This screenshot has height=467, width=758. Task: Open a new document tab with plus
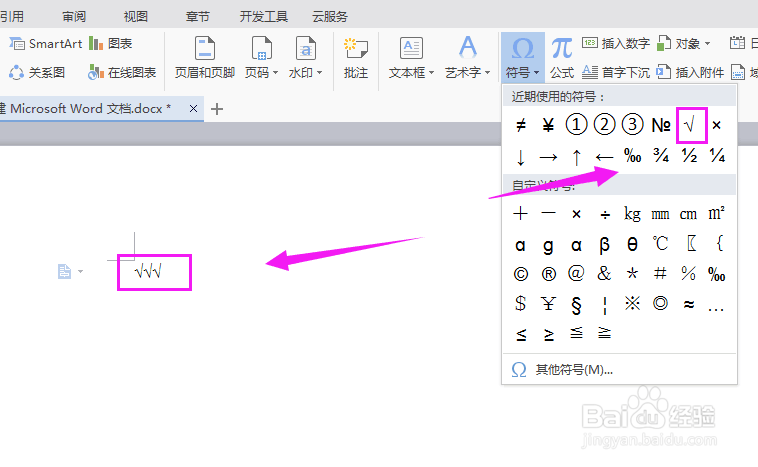(217, 109)
